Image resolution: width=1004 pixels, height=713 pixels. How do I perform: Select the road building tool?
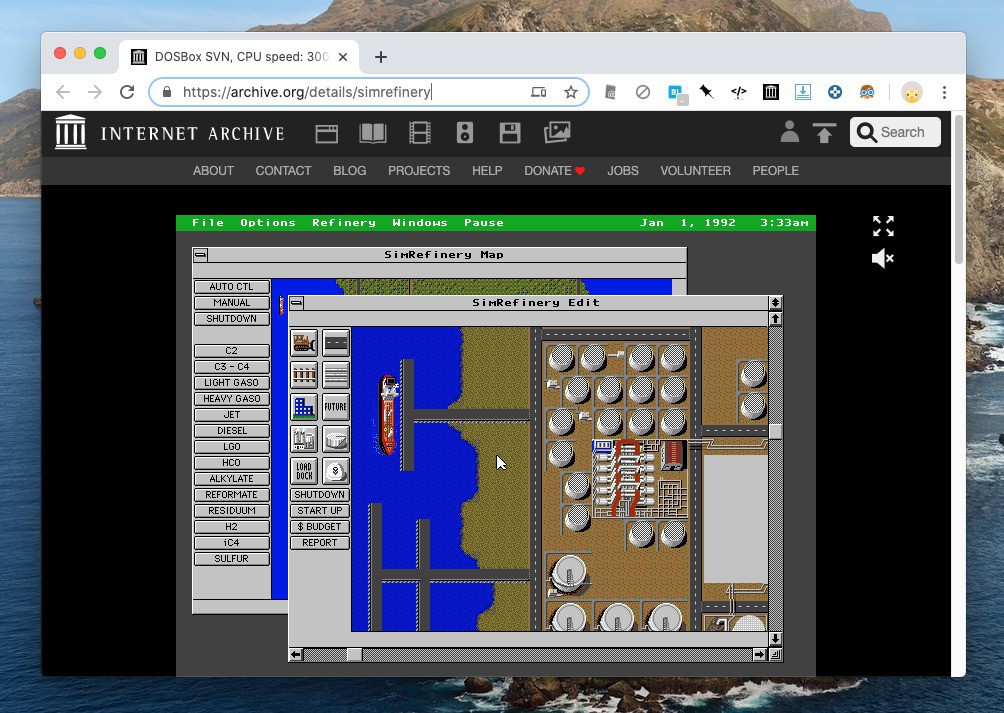336,343
